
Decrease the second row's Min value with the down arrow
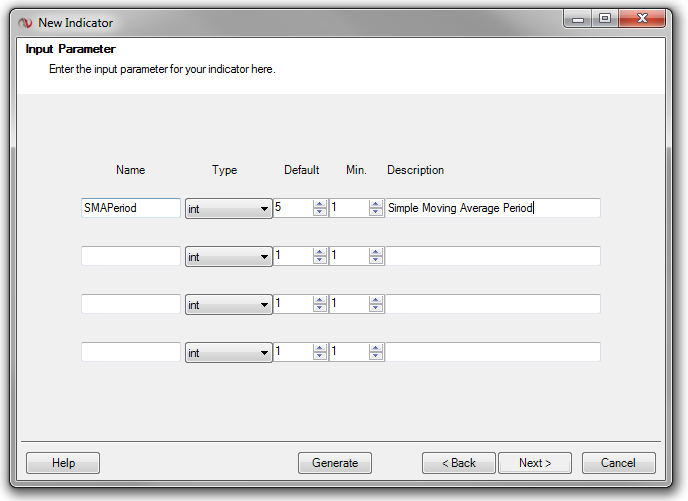pos(376,260)
